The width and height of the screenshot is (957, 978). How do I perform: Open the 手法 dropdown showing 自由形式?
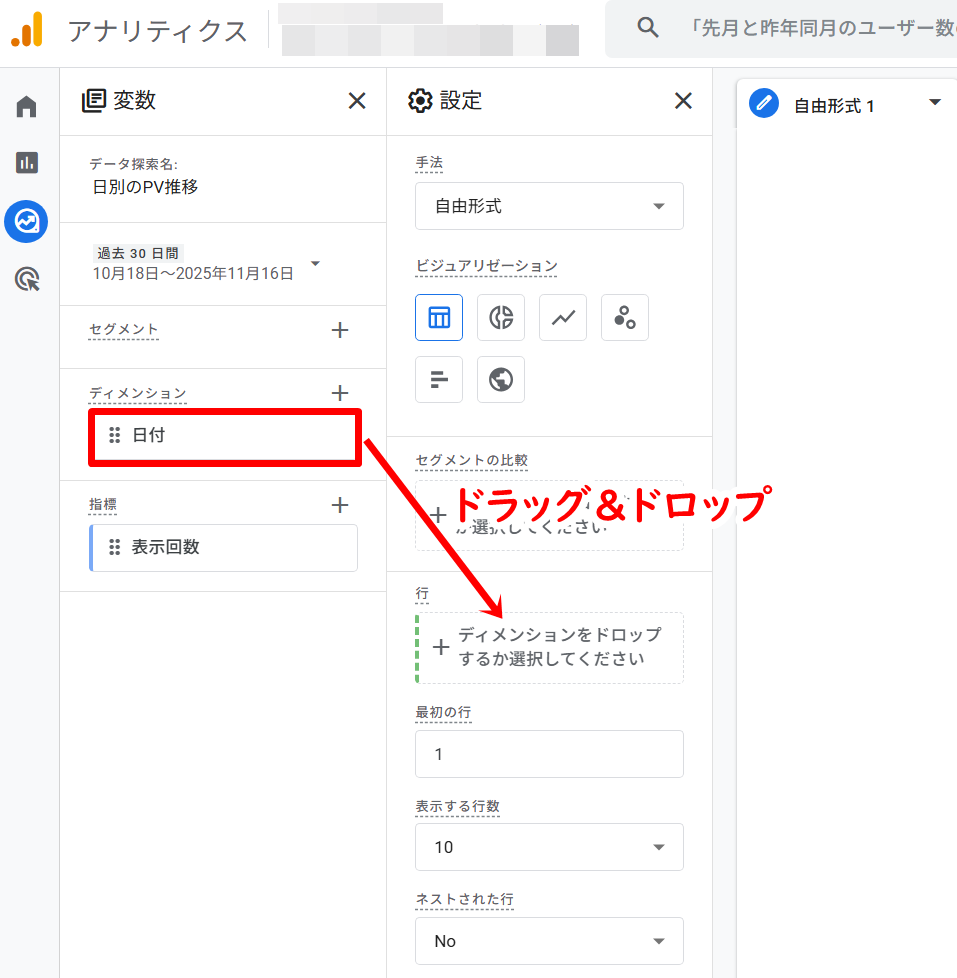pos(549,206)
